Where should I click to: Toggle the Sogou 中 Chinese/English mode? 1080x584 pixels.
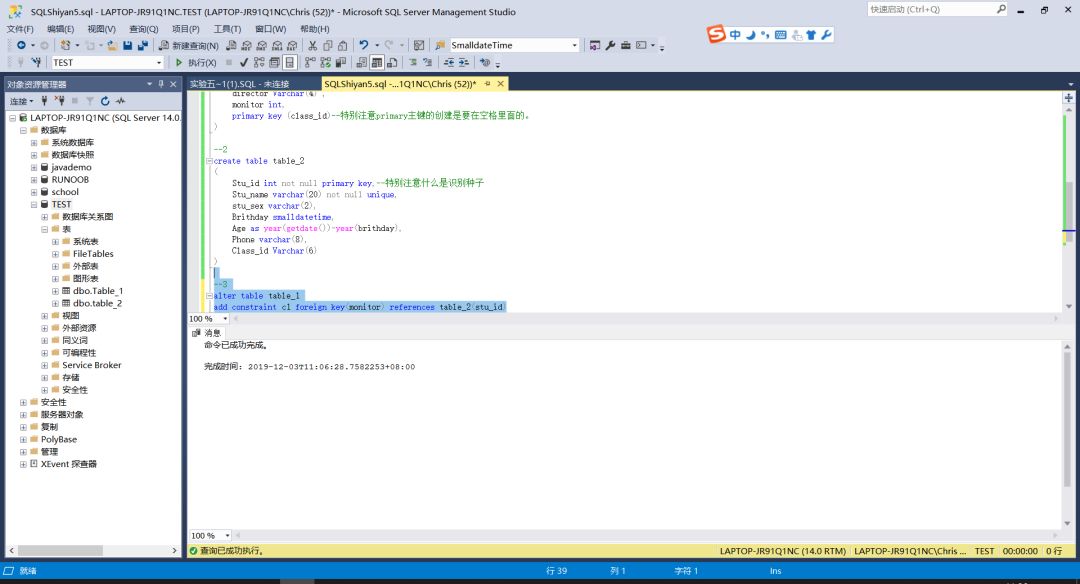pos(735,35)
